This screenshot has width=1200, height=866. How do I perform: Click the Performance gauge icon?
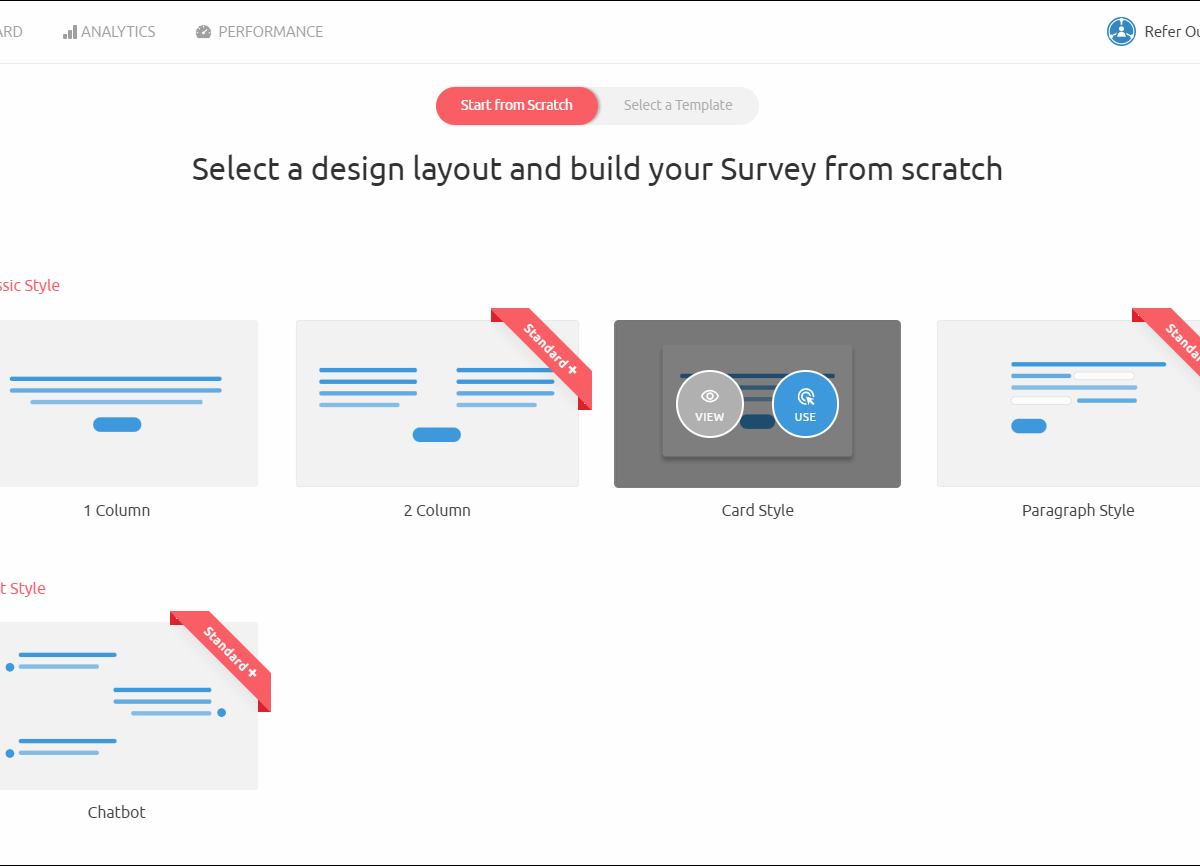click(x=204, y=32)
